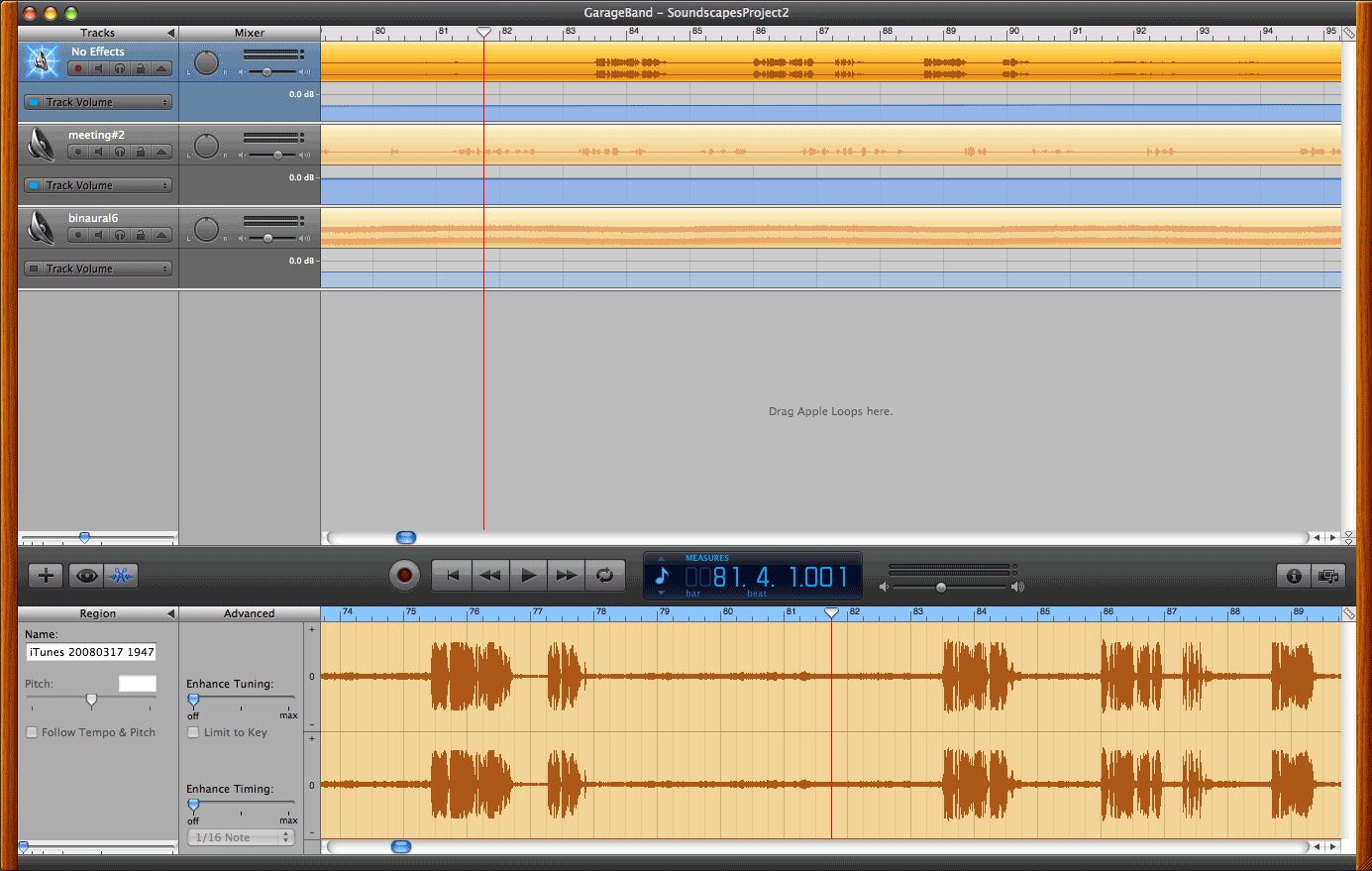
Task: Toggle automation enable square on No Effects track
Action: coord(33,102)
